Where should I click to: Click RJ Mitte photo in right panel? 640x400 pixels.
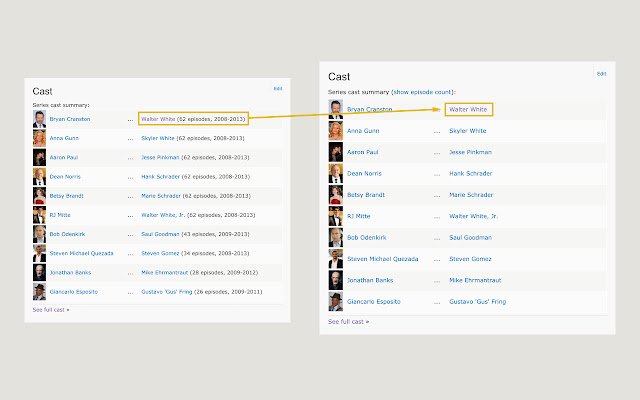click(x=336, y=216)
